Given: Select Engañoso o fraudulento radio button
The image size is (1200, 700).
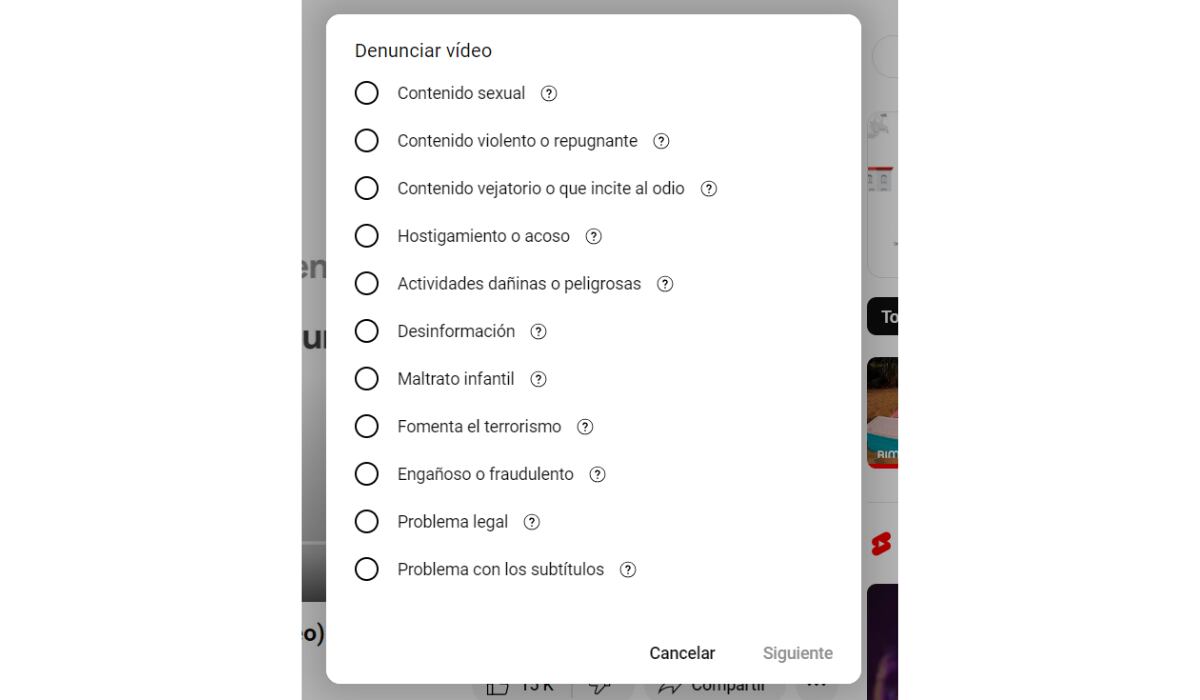Looking at the screenshot, I should pos(367,474).
